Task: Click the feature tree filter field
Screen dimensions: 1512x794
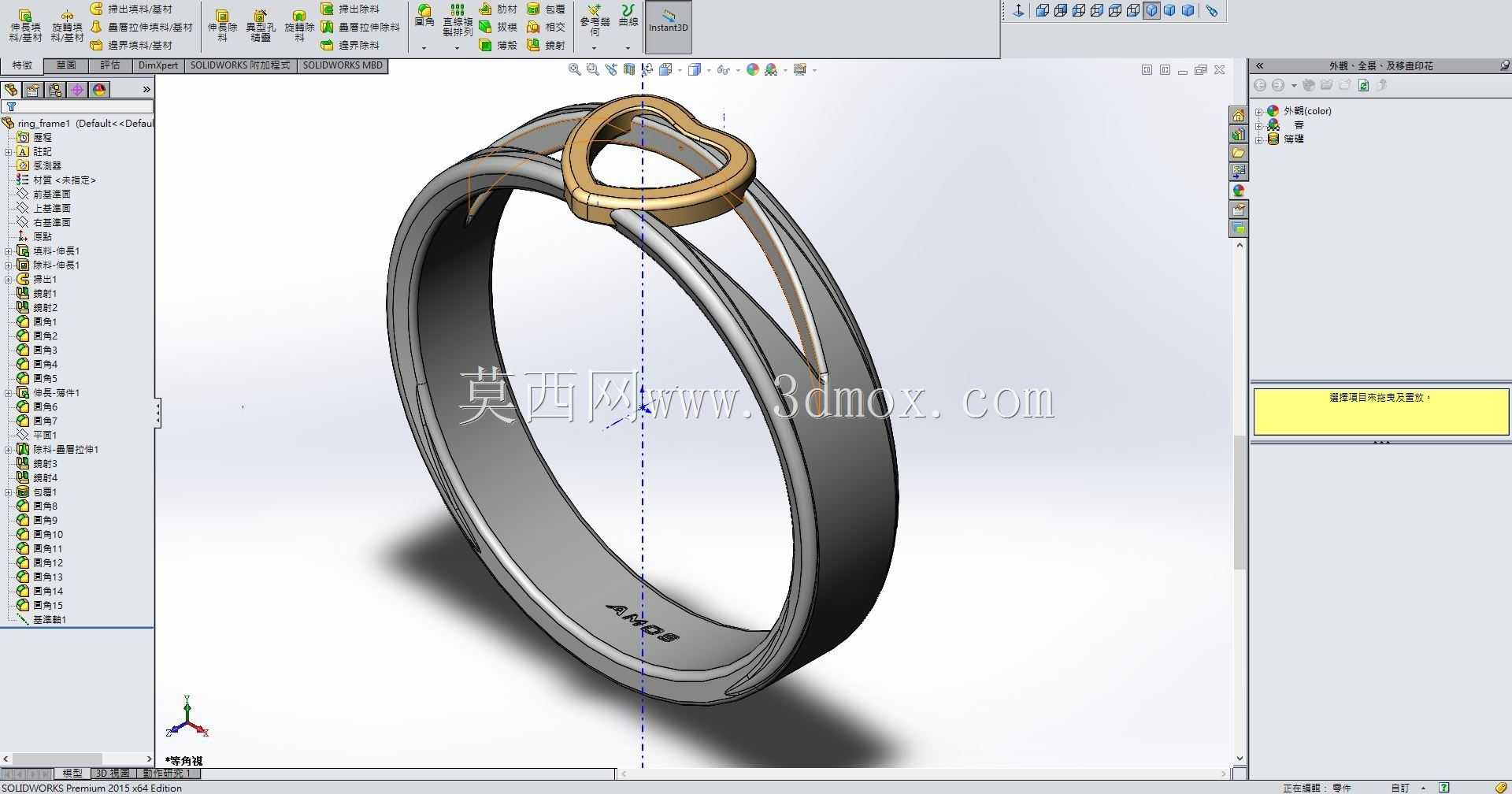Action: pos(77,106)
